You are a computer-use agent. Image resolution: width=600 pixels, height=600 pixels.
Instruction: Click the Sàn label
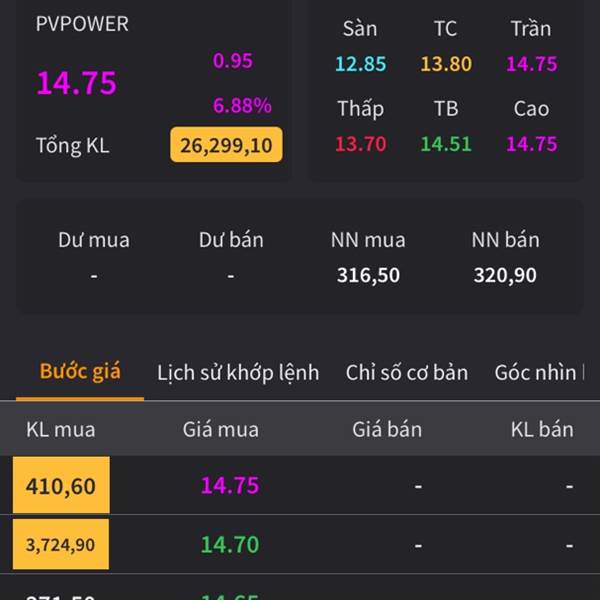click(360, 28)
